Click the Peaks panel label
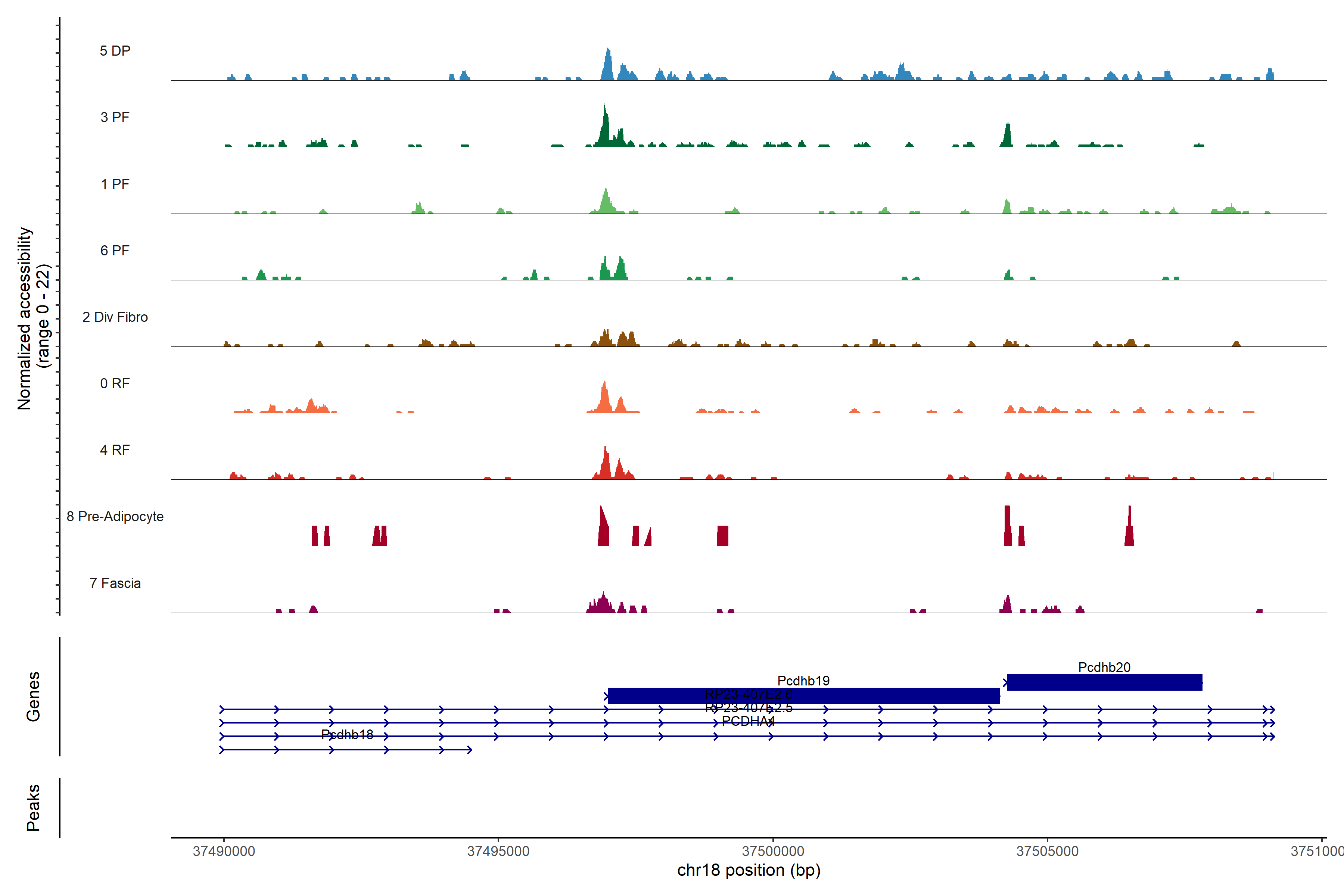 [33, 808]
